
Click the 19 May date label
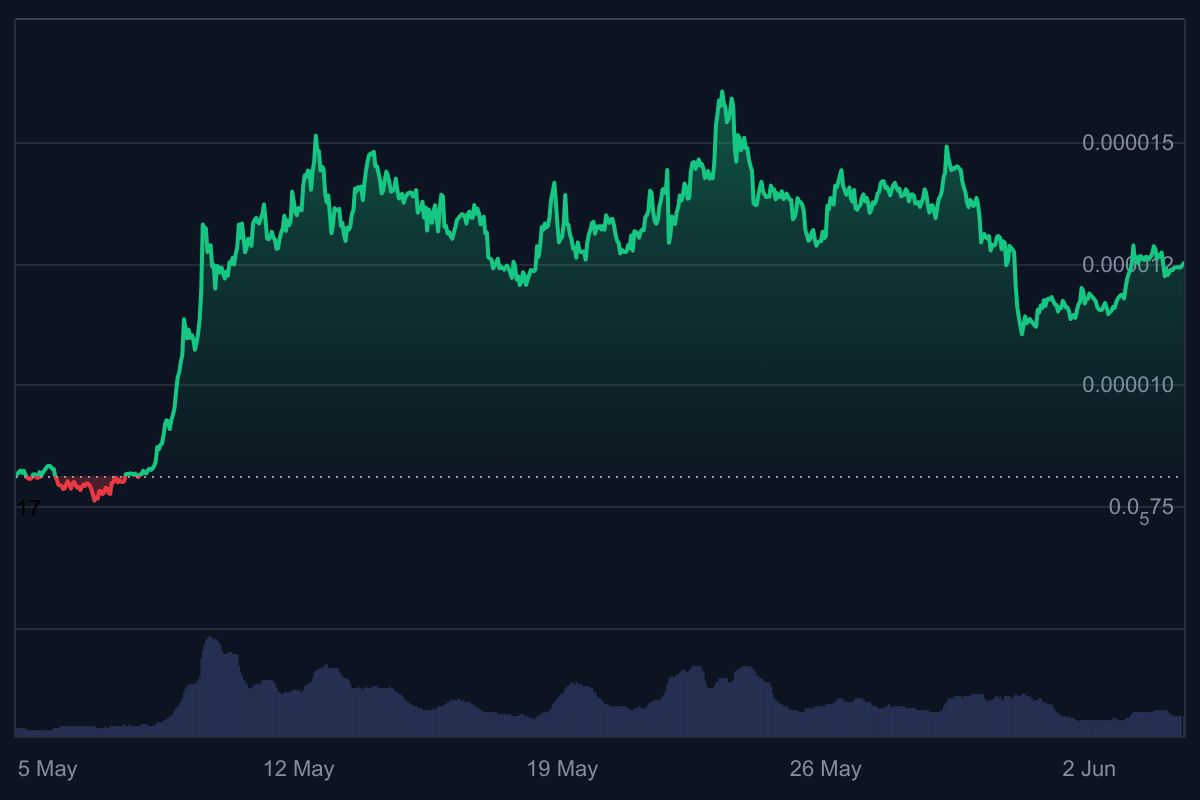562,769
